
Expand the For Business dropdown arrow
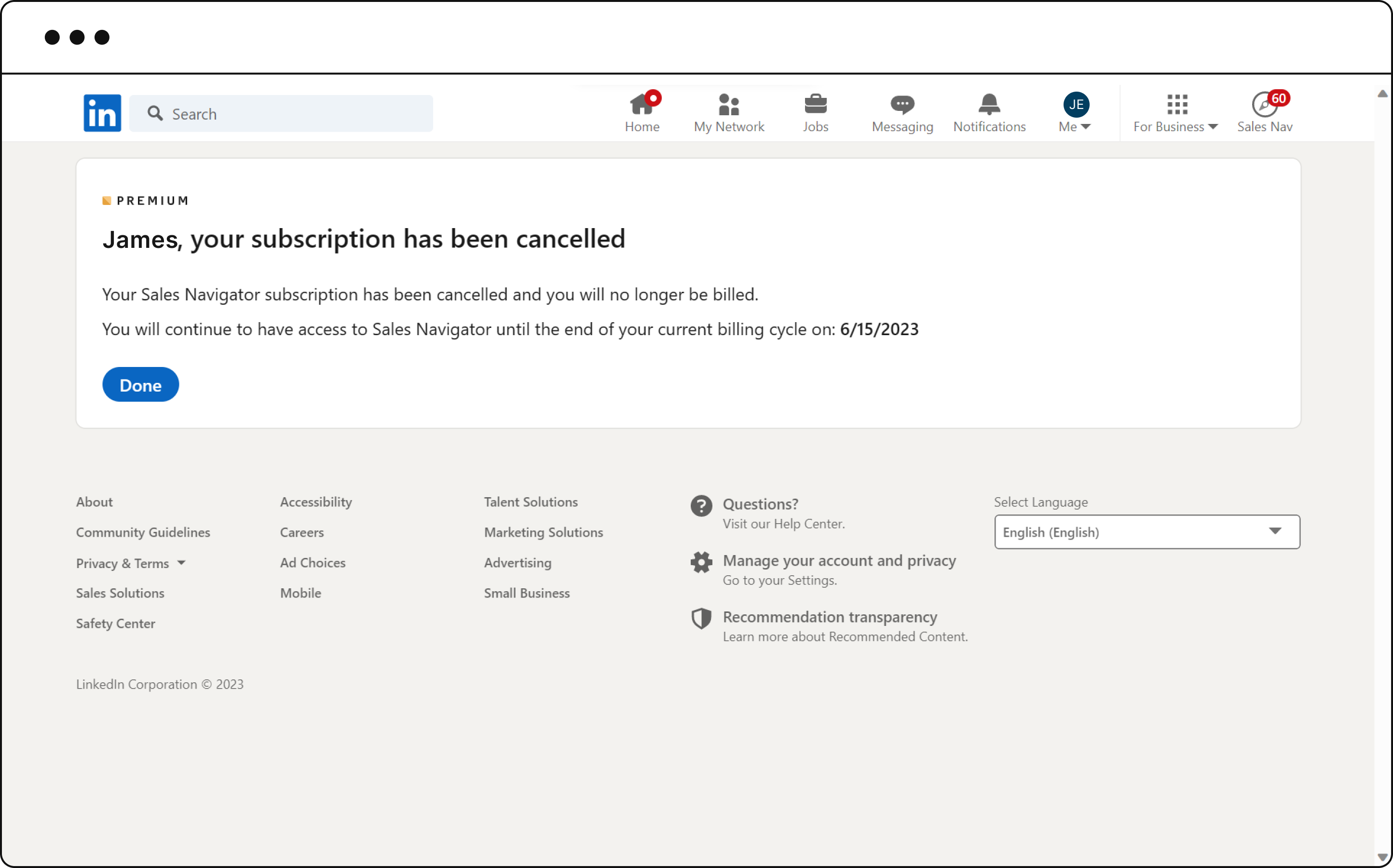click(1213, 127)
